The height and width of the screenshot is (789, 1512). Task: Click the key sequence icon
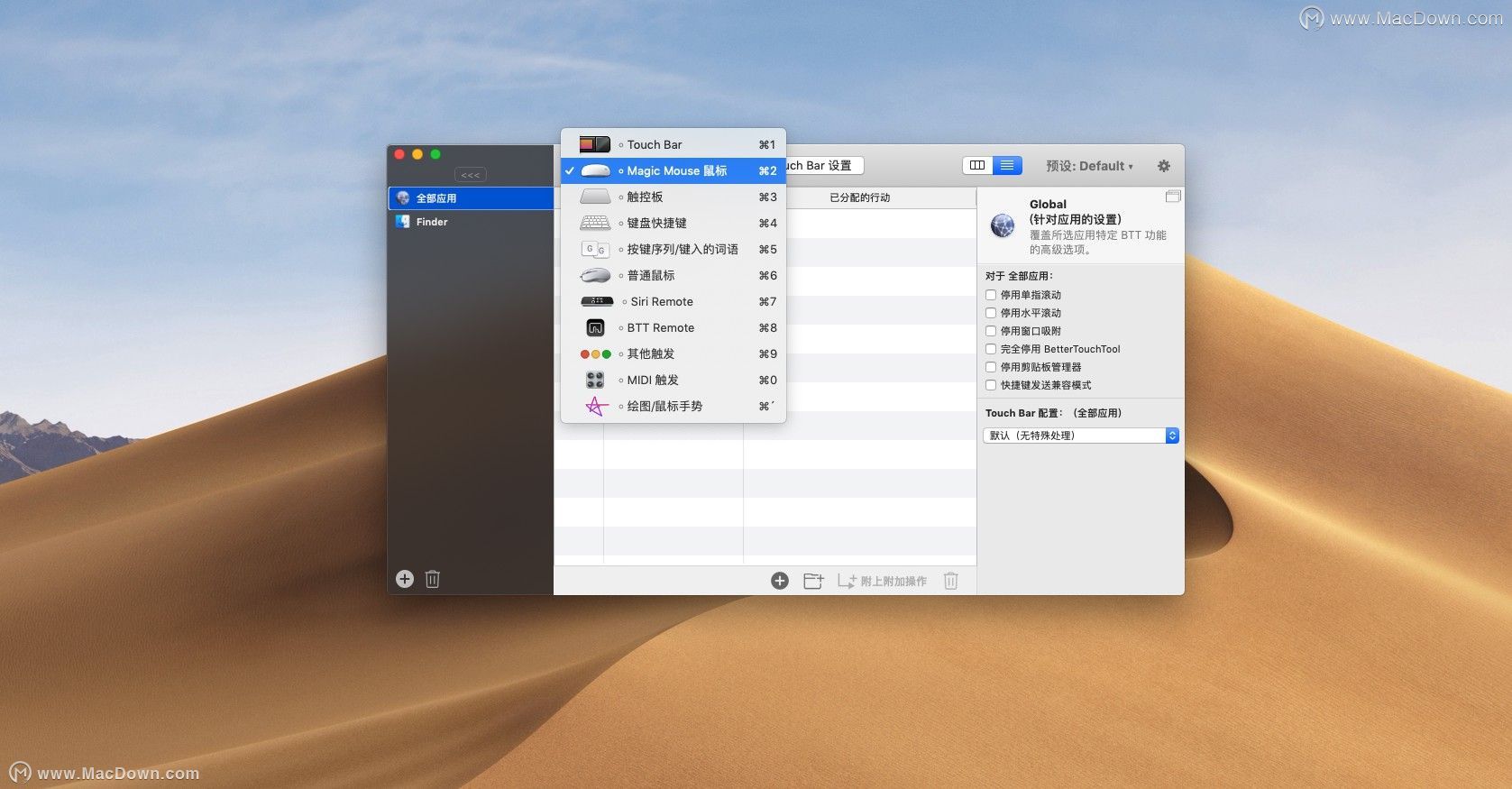595,249
